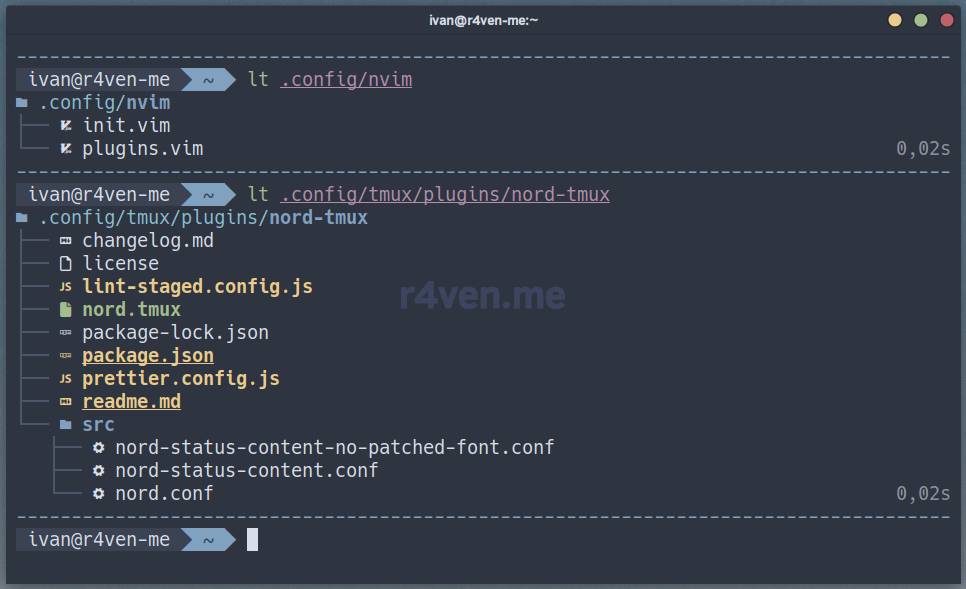Click the underlined .config/tmux/plugins/nord-tmux command path

click(445, 195)
